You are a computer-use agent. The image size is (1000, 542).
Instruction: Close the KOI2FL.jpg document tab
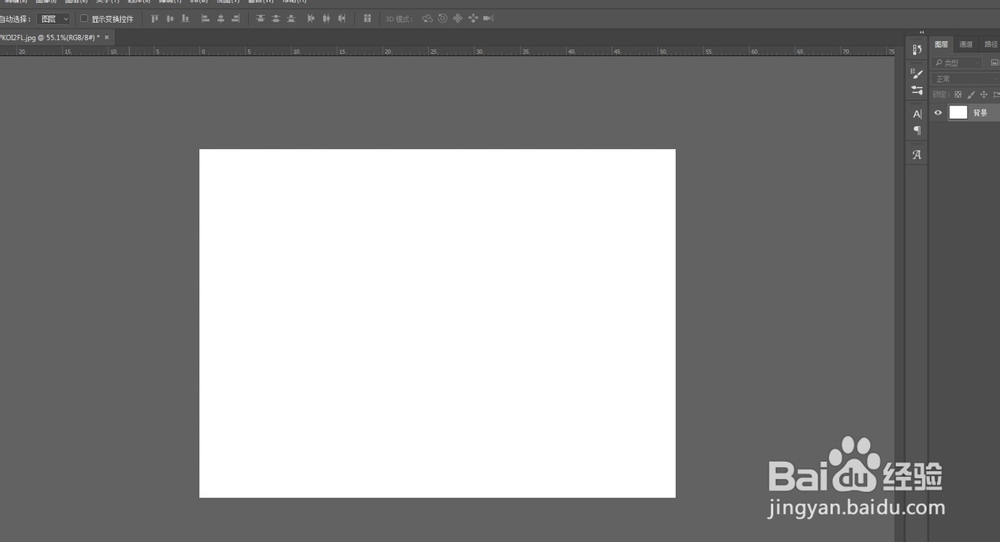(x=107, y=38)
